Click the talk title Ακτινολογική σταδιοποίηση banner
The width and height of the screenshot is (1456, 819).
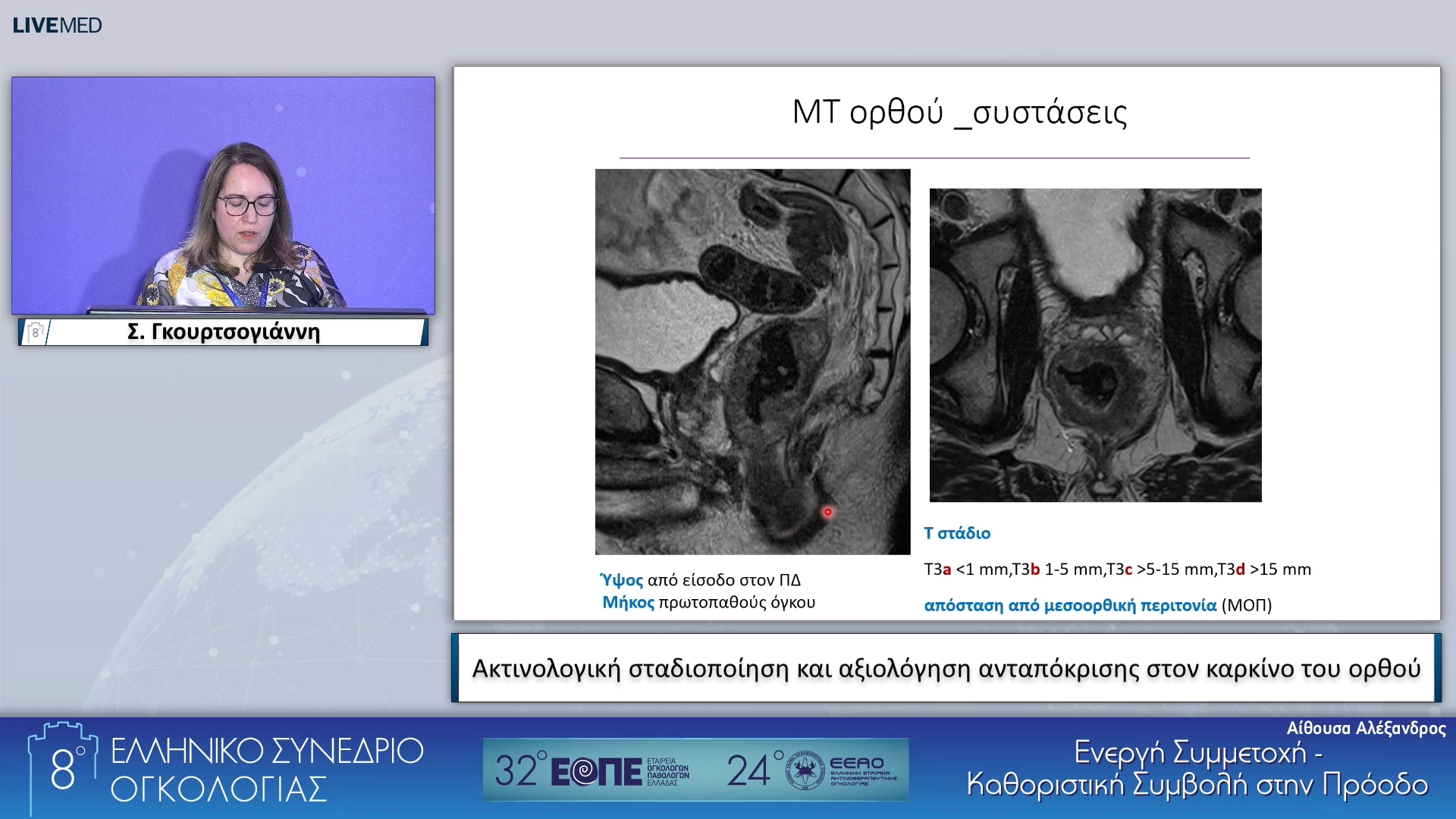click(x=946, y=668)
